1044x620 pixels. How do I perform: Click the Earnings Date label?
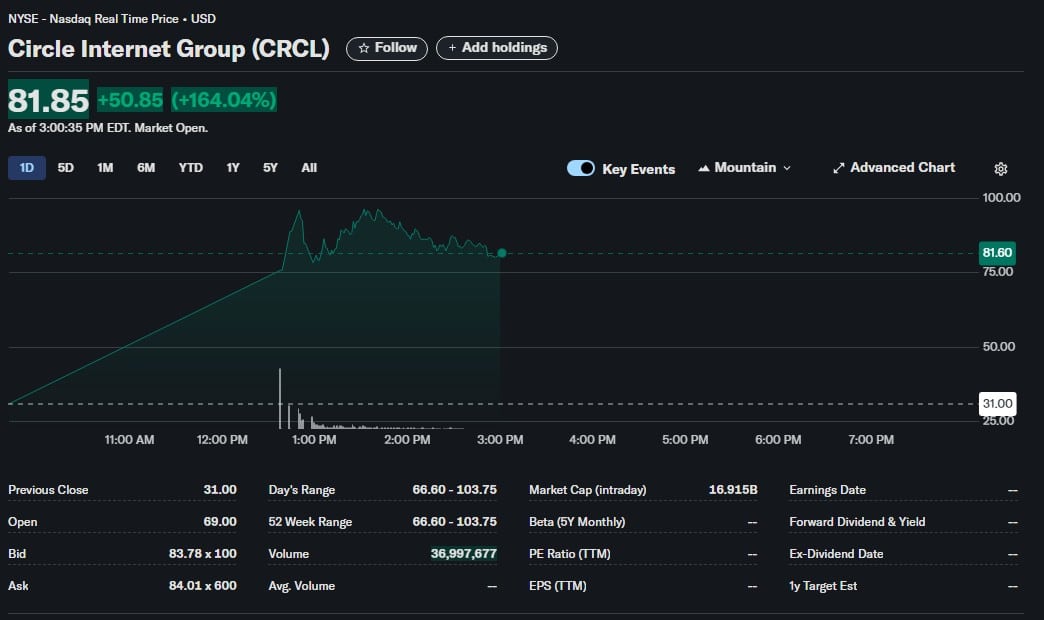point(828,489)
